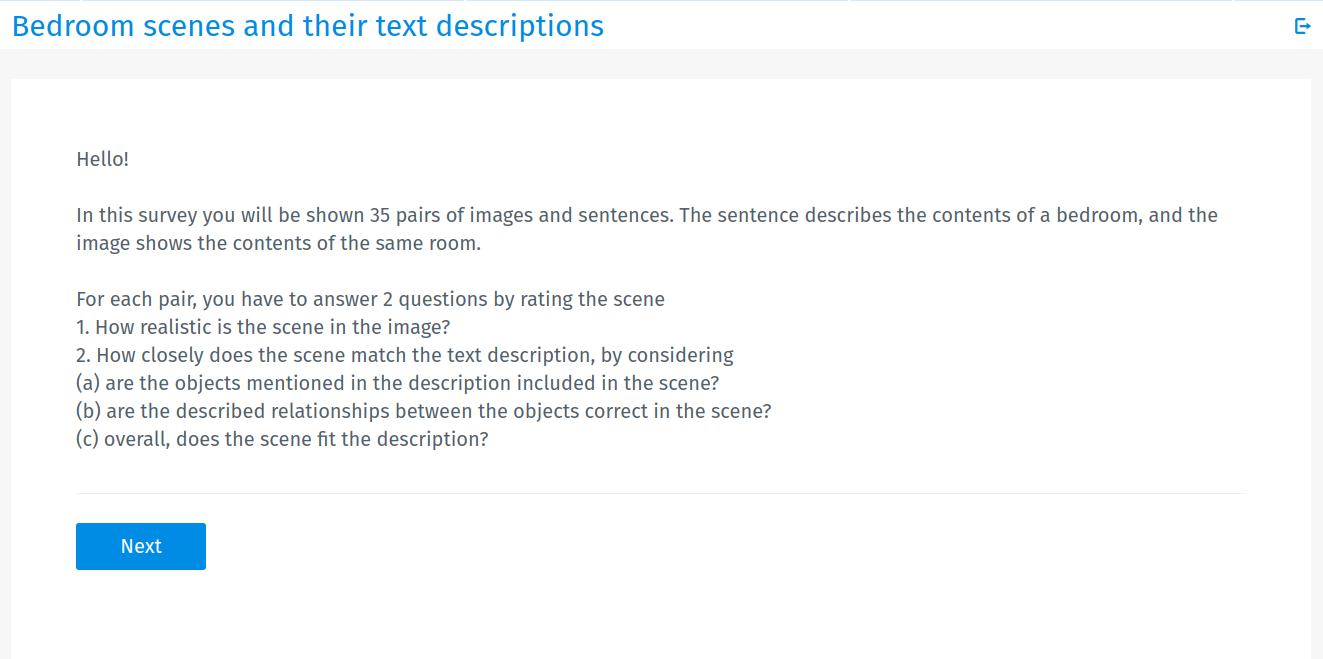Click the Next button
This screenshot has height=659, width=1323.
pos(141,546)
